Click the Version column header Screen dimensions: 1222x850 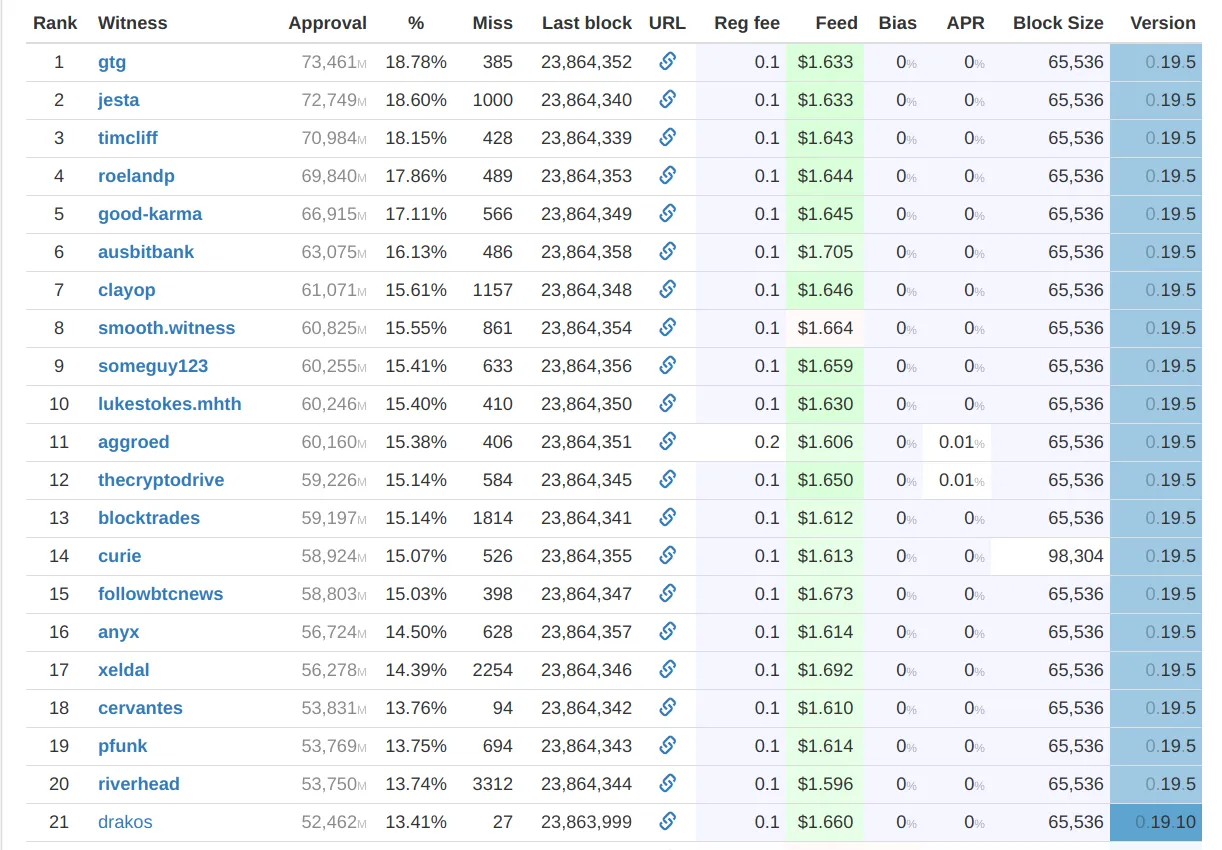pos(1163,23)
